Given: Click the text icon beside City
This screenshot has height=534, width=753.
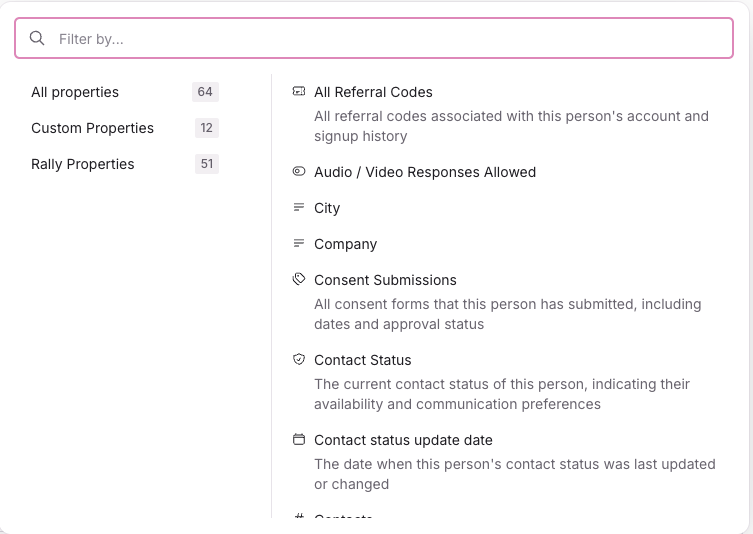Looking at the screenshot, I should 298,208.
